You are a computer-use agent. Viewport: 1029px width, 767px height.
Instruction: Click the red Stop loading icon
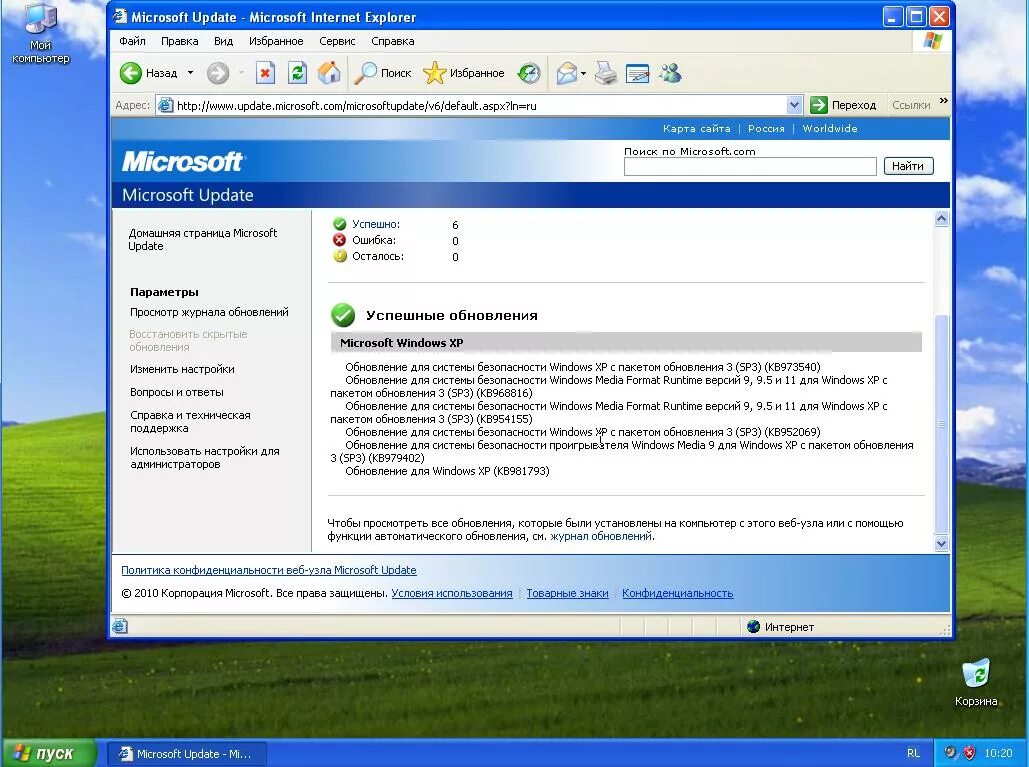pos(265,73)
